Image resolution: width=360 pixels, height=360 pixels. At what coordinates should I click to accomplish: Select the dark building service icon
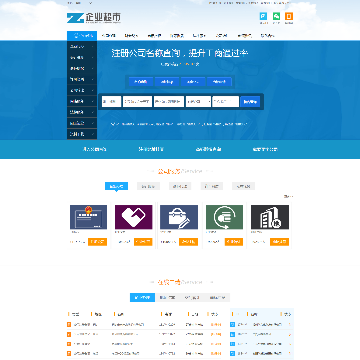(270, 217)
